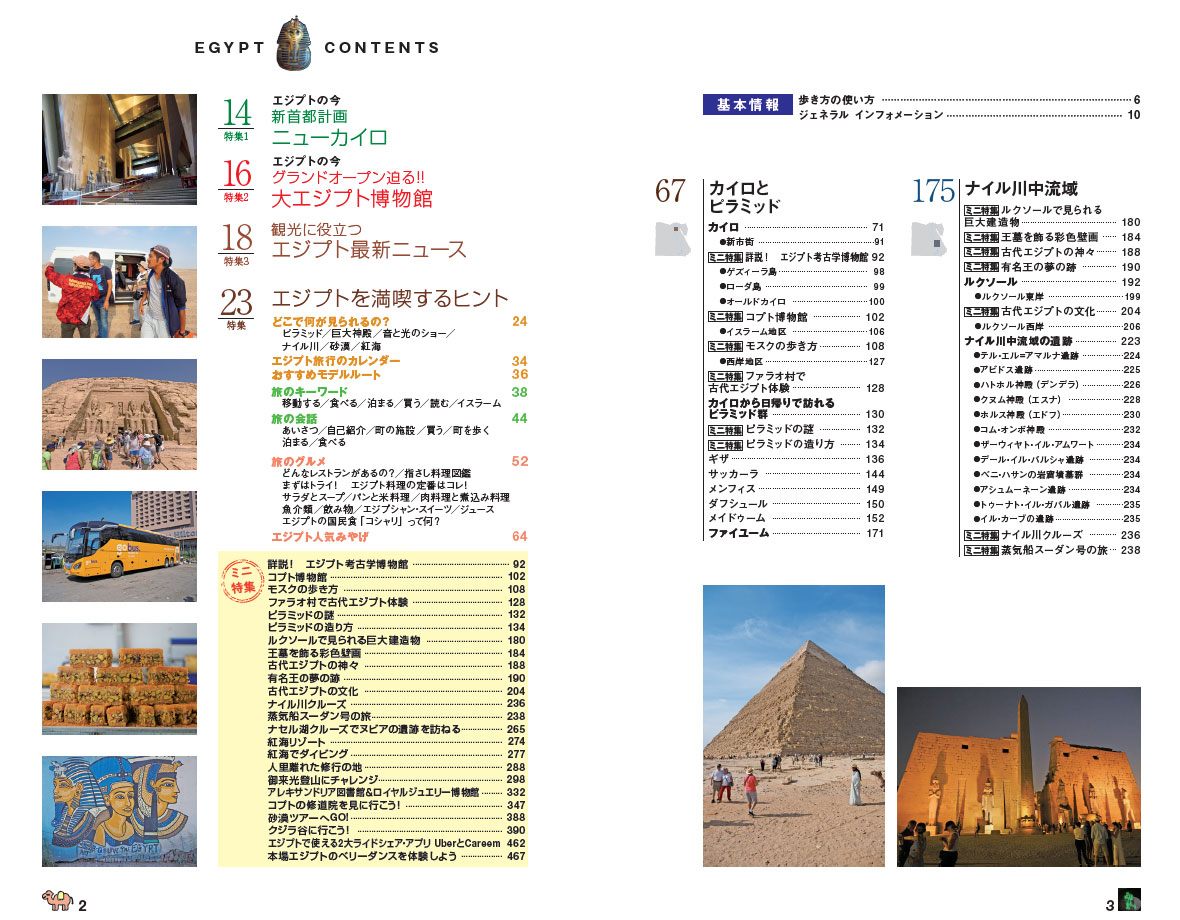The width and height of the screenshot is (1180, 920).
Task: Open the ファイユーム entry page 171
Action: [738, 533]
